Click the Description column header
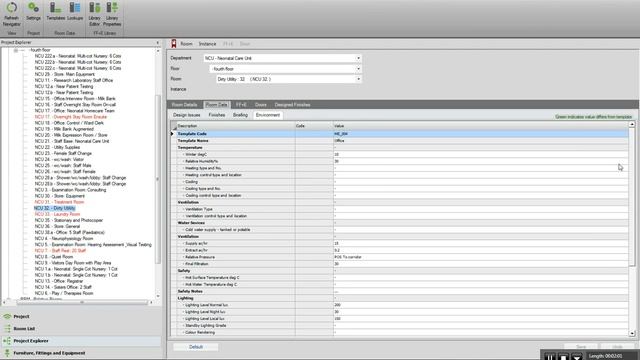Screen dimensions: 640x360 236,126
